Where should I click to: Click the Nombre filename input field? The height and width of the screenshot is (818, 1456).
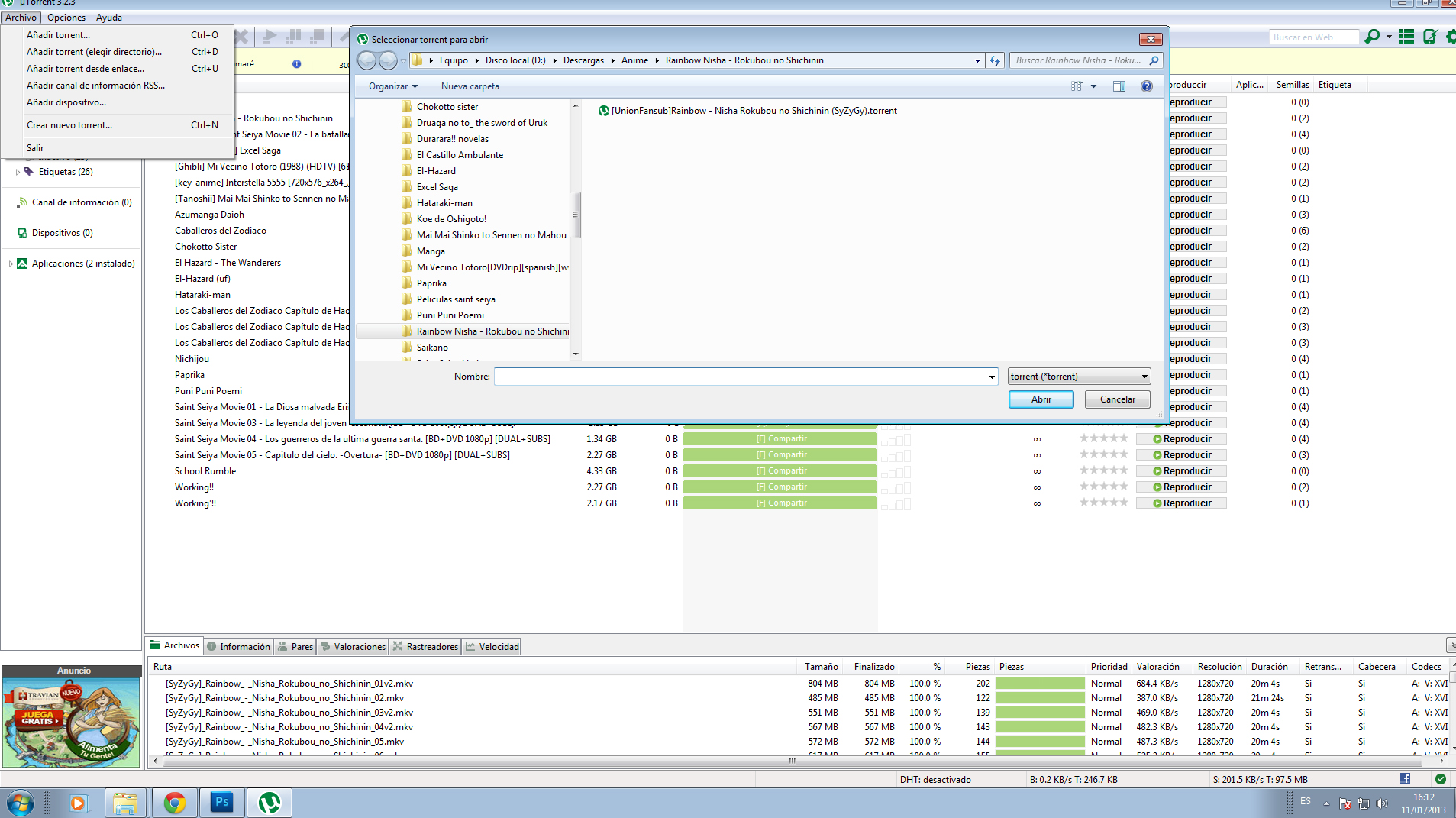coord(741,377)
